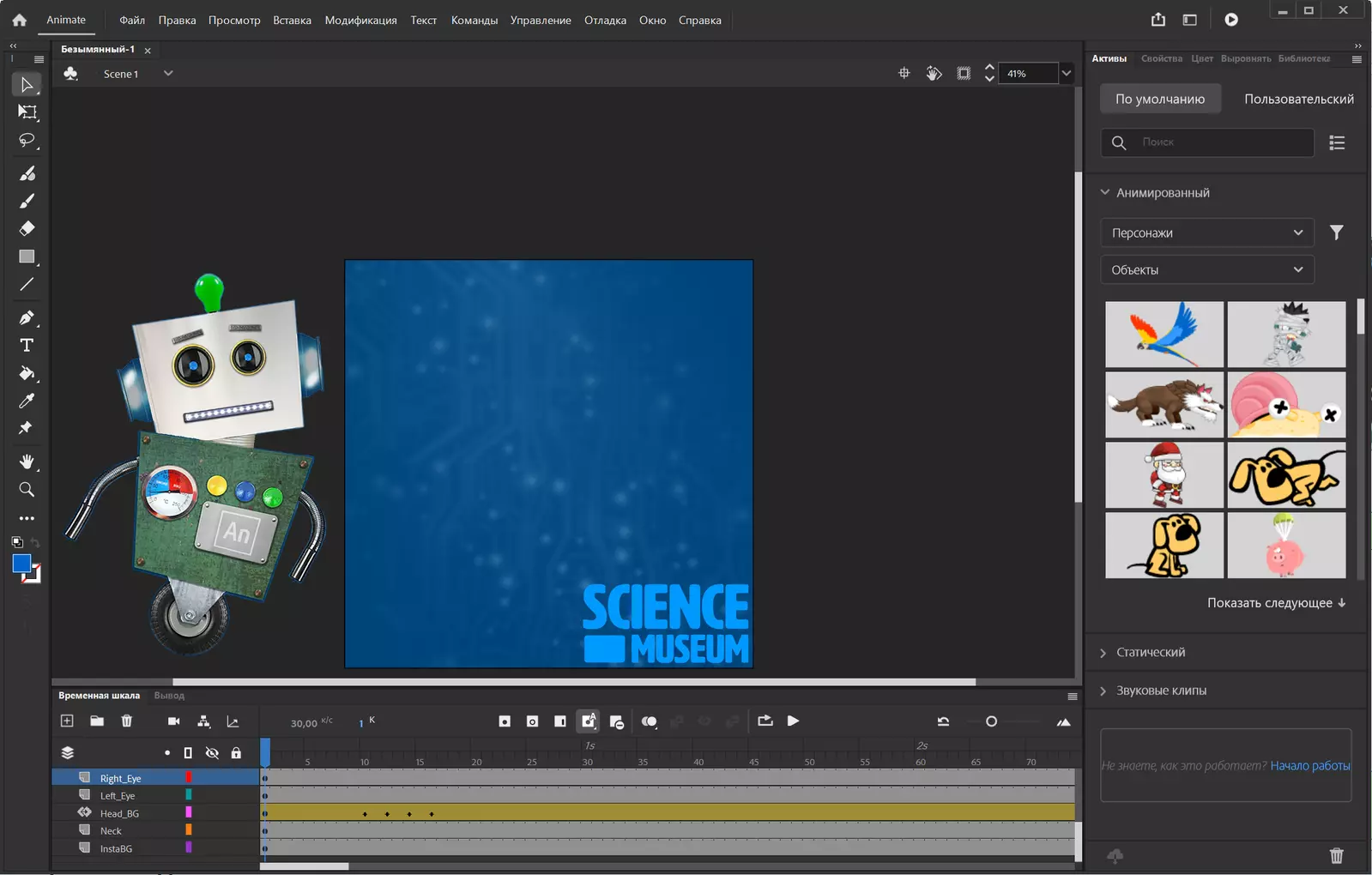Open the Объекты dropdown

(1207, 269)
